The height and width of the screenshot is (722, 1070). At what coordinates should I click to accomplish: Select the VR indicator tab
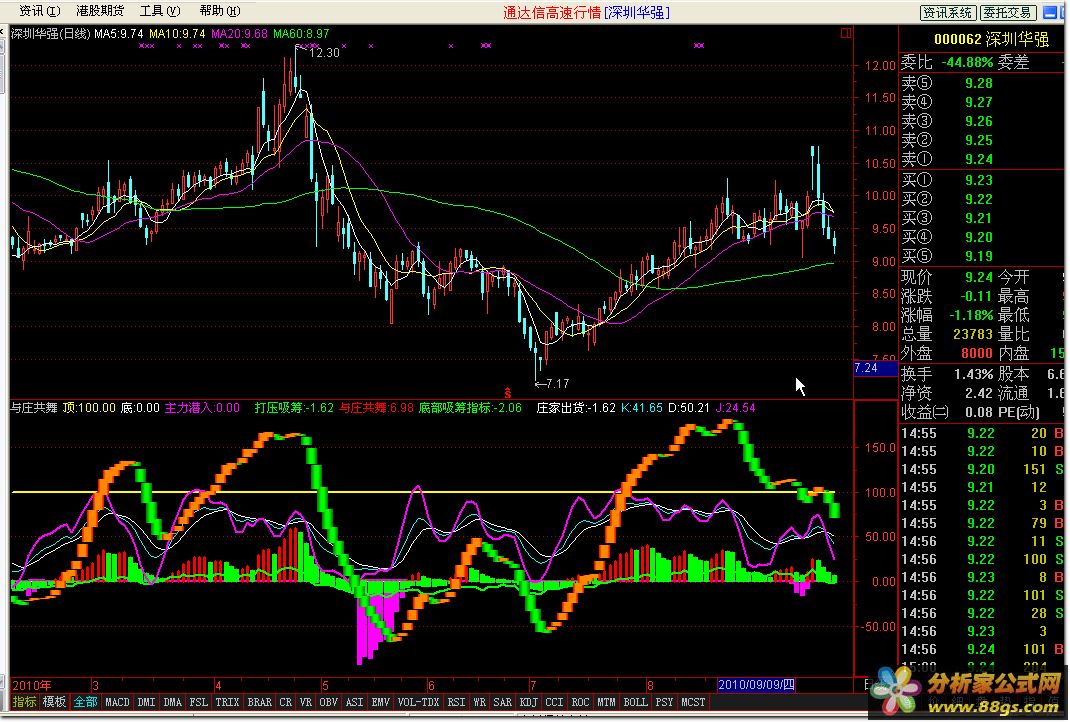coord(305,702)
